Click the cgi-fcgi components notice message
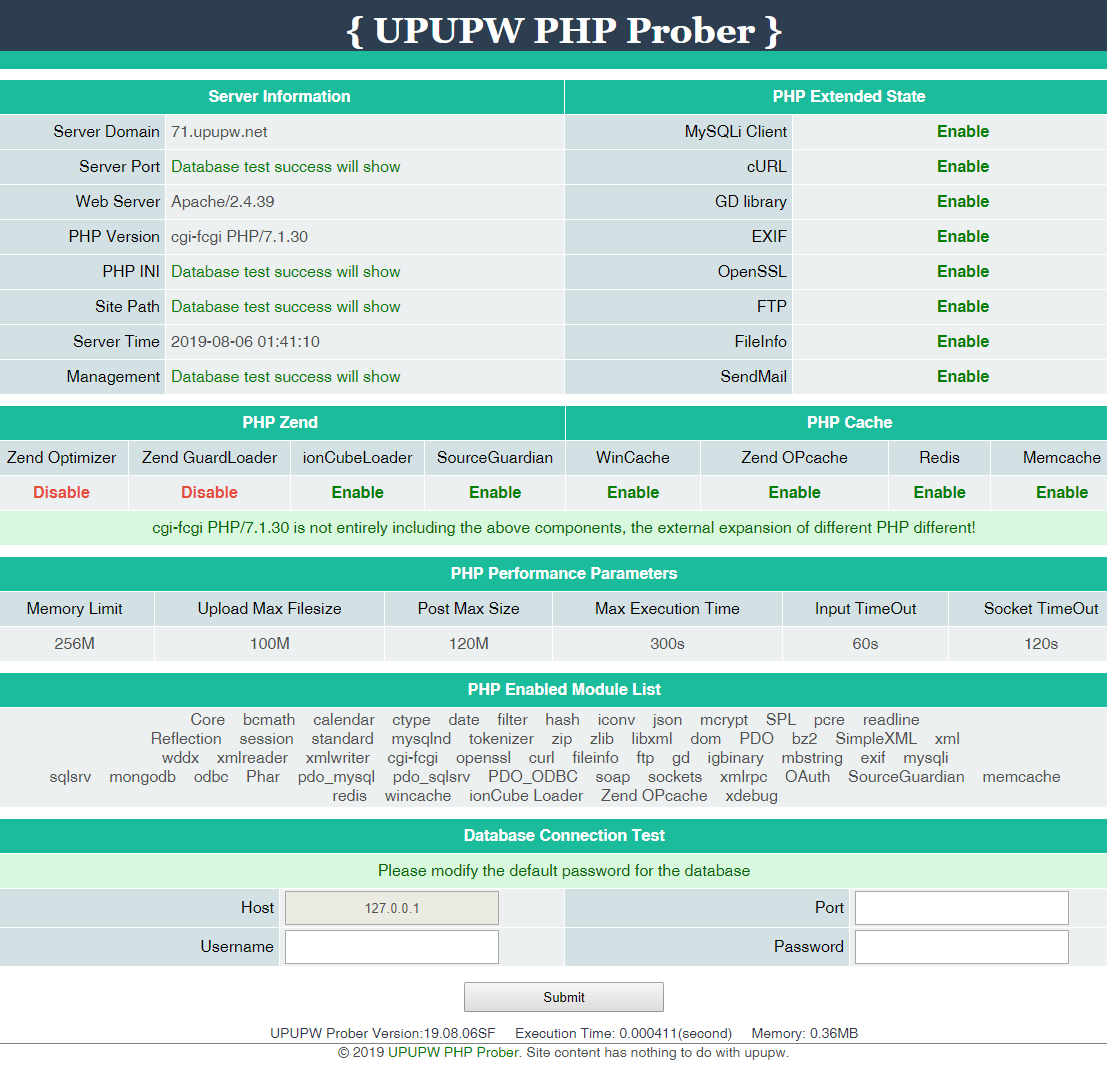 [x=563, y=528]
